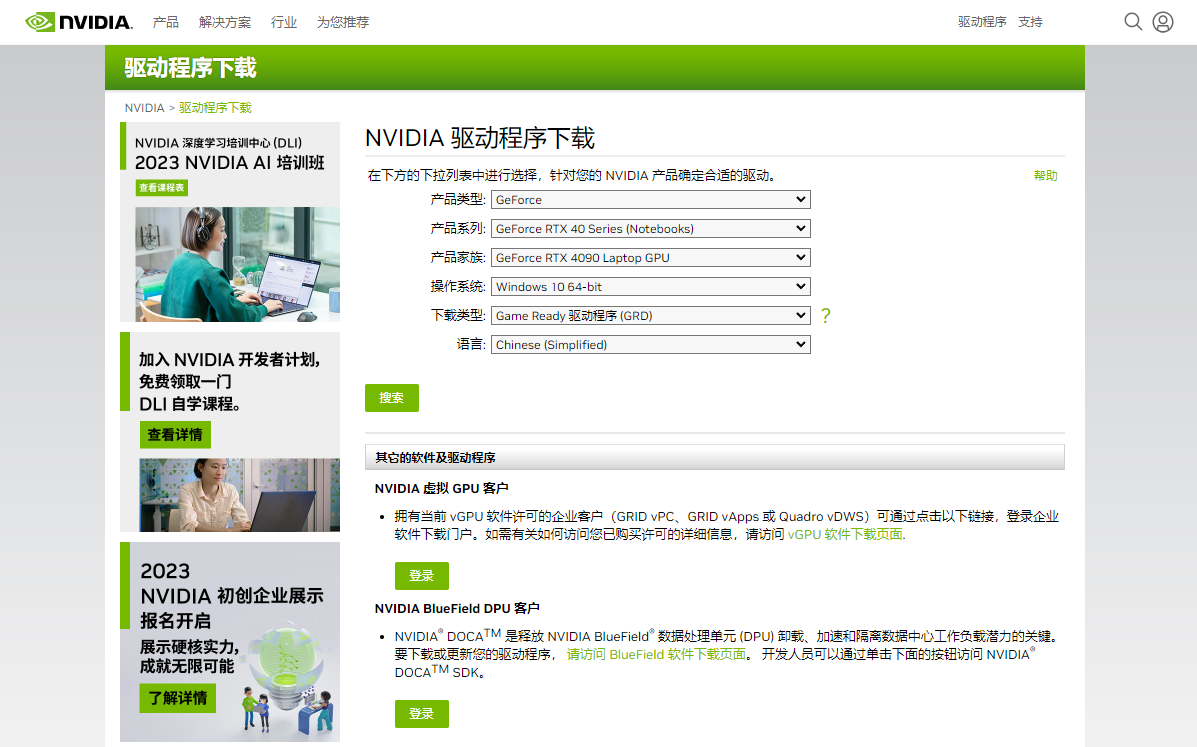
Task: Open the 解决方案 menu
Action: [224, 22]
